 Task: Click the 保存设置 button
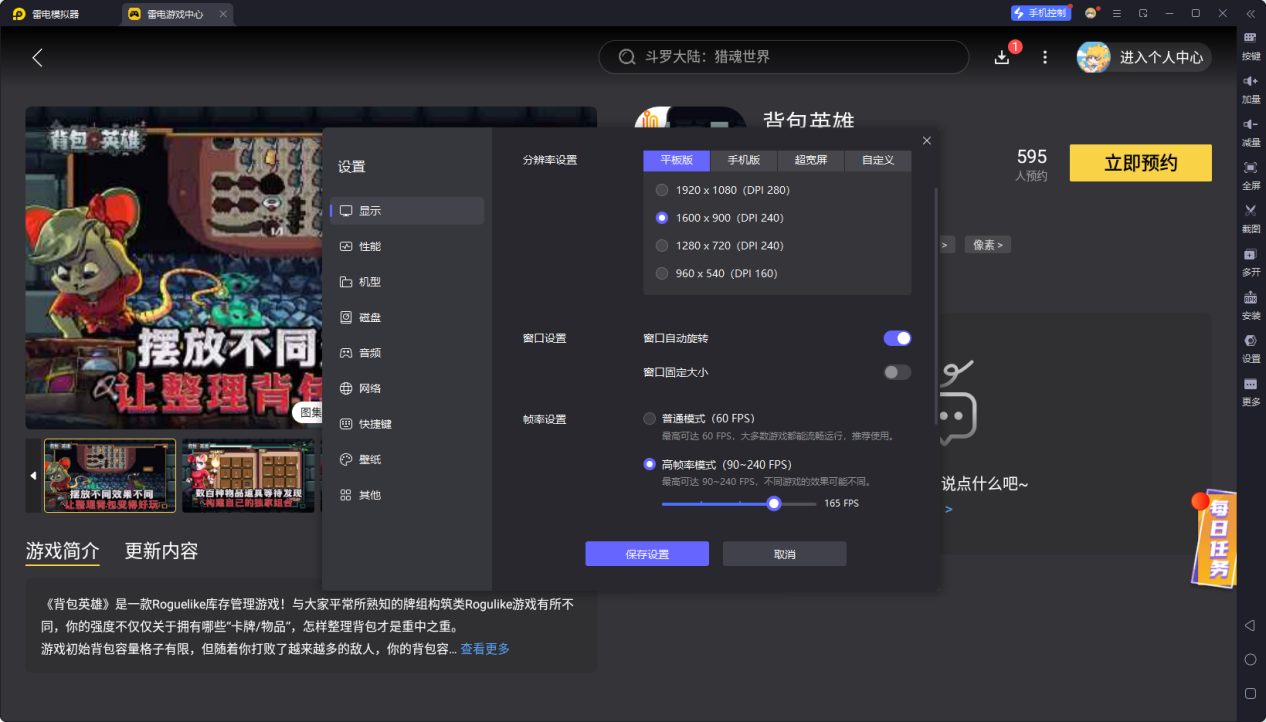tap(647, 554)
